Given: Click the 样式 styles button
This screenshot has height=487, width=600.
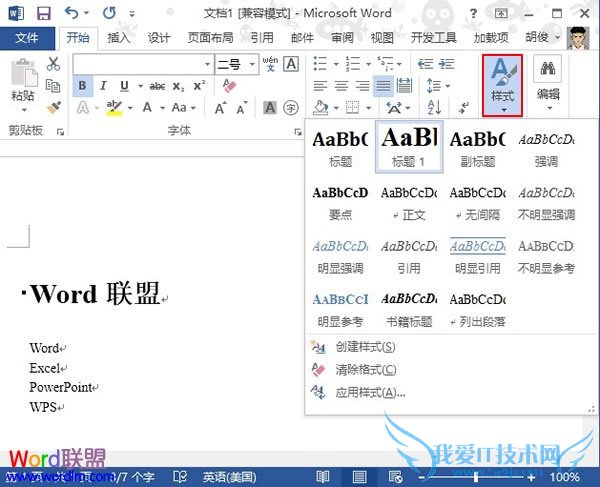Looking at the screenshot, I should (x=502, y=85).
